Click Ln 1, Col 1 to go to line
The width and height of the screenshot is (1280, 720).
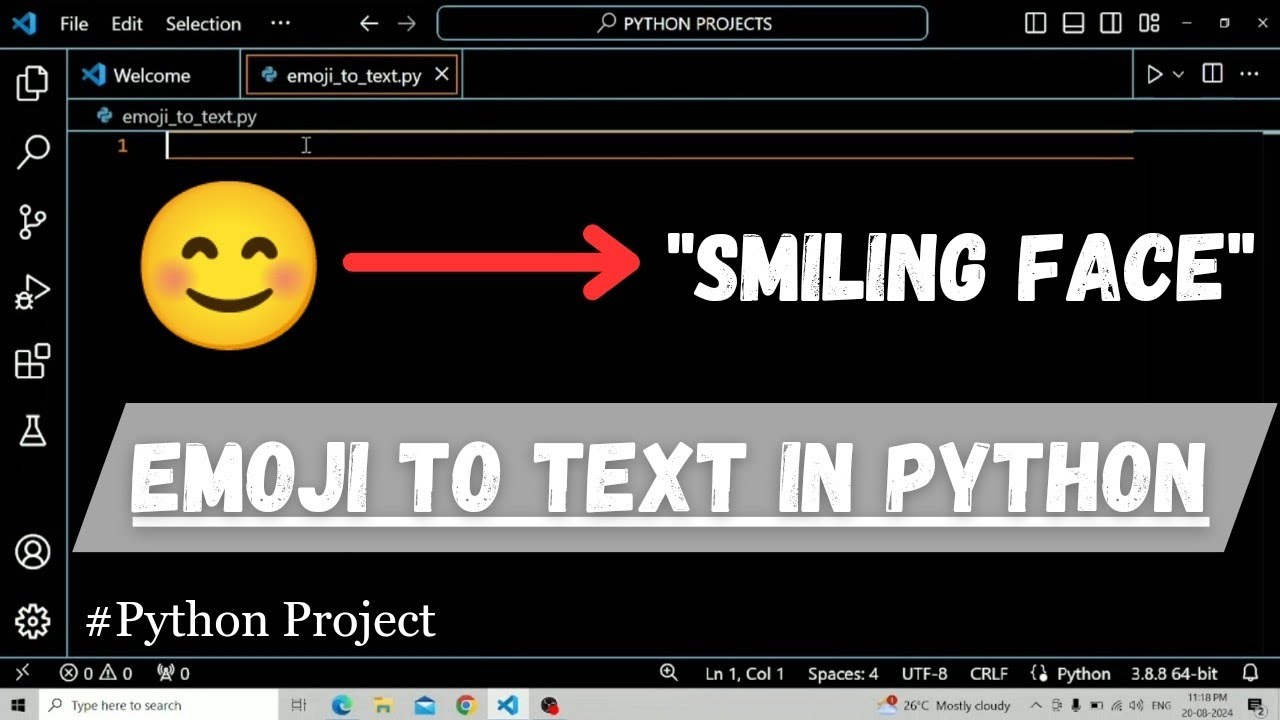click(745, 673)
